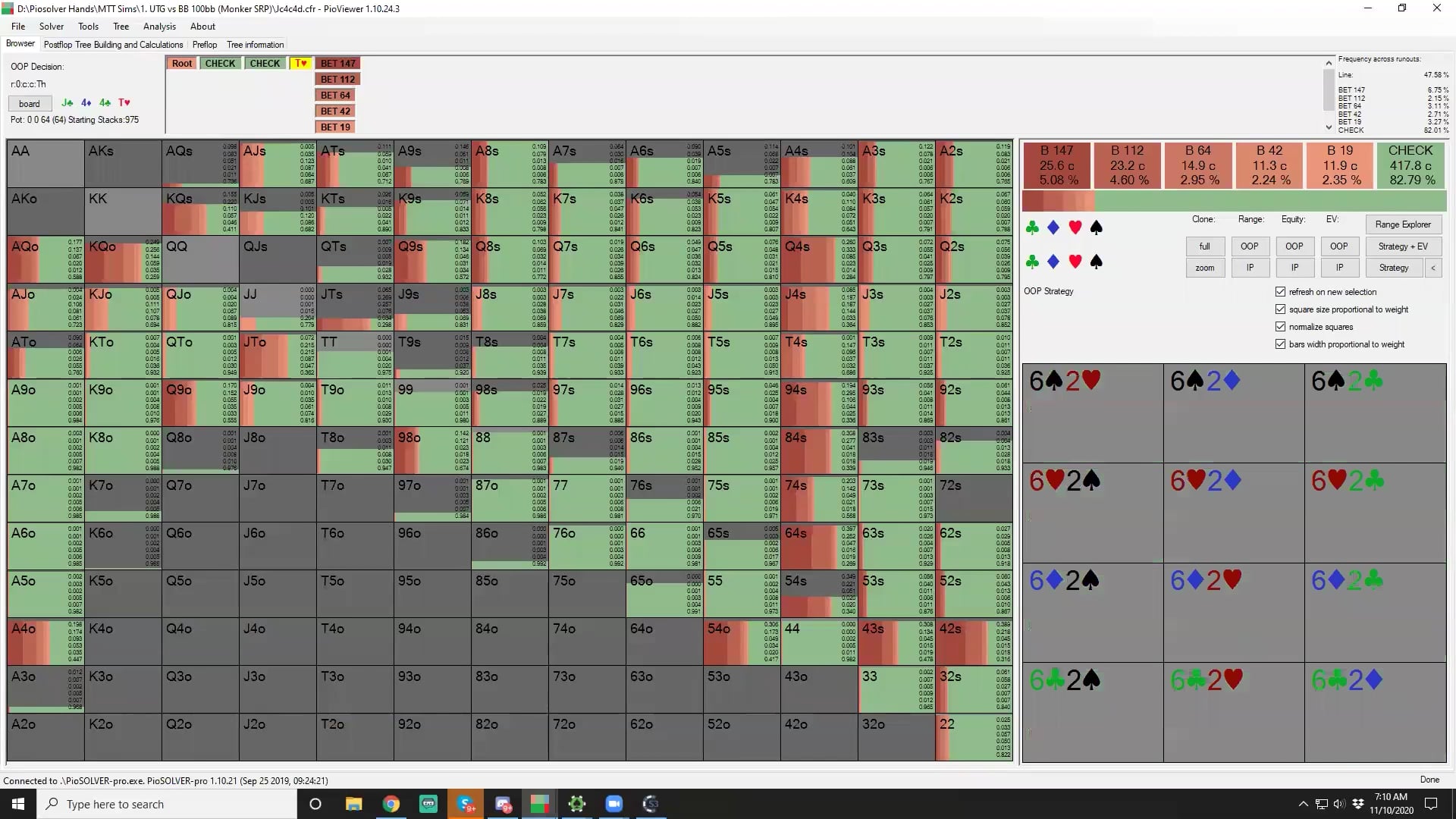Select the red heart suit icon in second row
This screenshot has height=819, width=1456.
(1075, 262)
